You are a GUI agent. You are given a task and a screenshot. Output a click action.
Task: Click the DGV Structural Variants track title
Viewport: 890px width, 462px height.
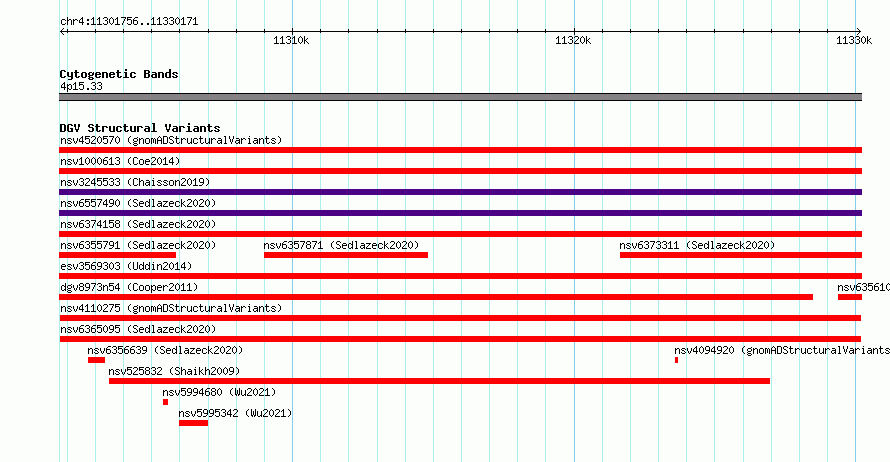(140, 128)
